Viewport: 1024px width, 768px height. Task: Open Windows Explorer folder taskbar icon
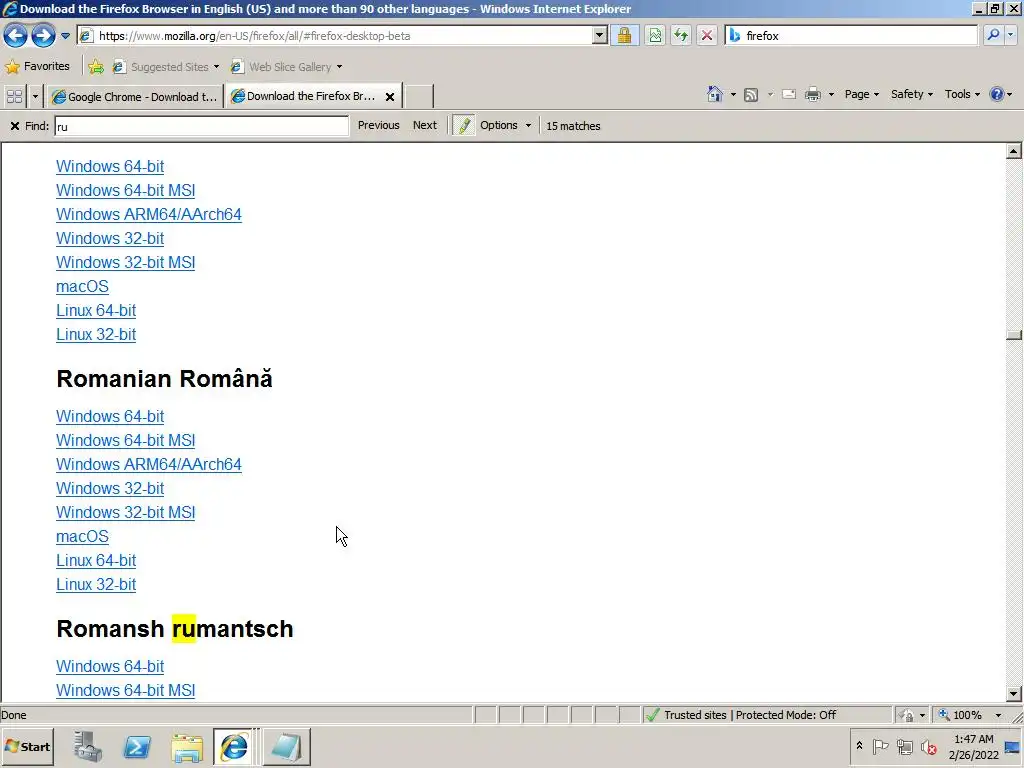click(187, 747)
